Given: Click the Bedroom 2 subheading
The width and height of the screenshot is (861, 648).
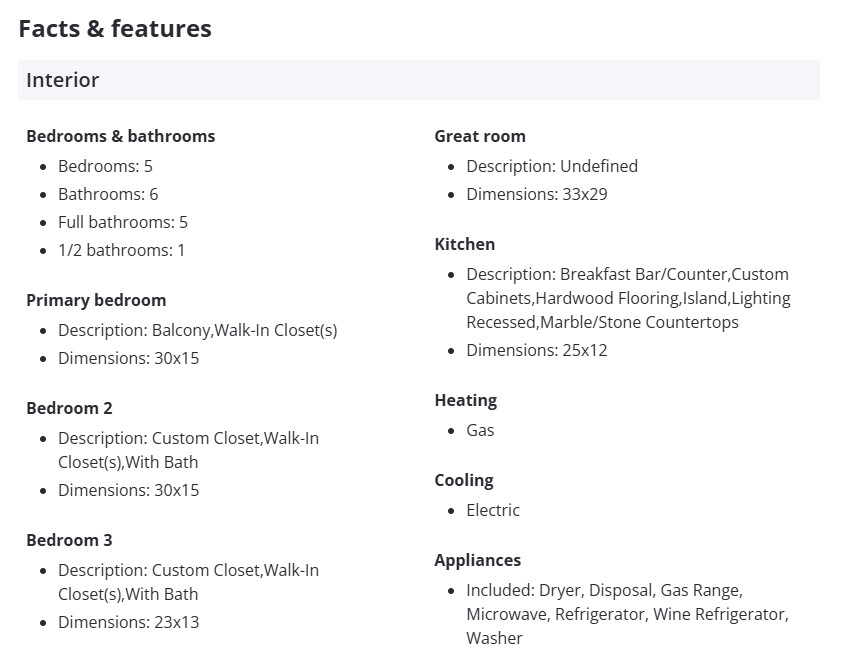Looking at the screenshot, I should tap(69, 408).
